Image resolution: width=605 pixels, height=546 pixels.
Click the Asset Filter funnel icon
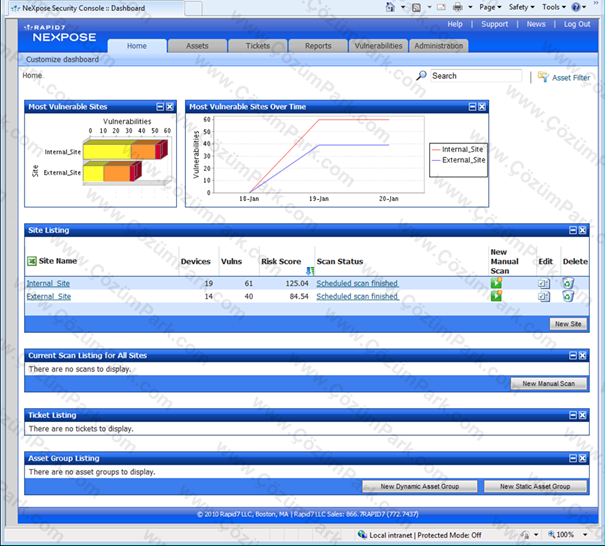point(543,77)
